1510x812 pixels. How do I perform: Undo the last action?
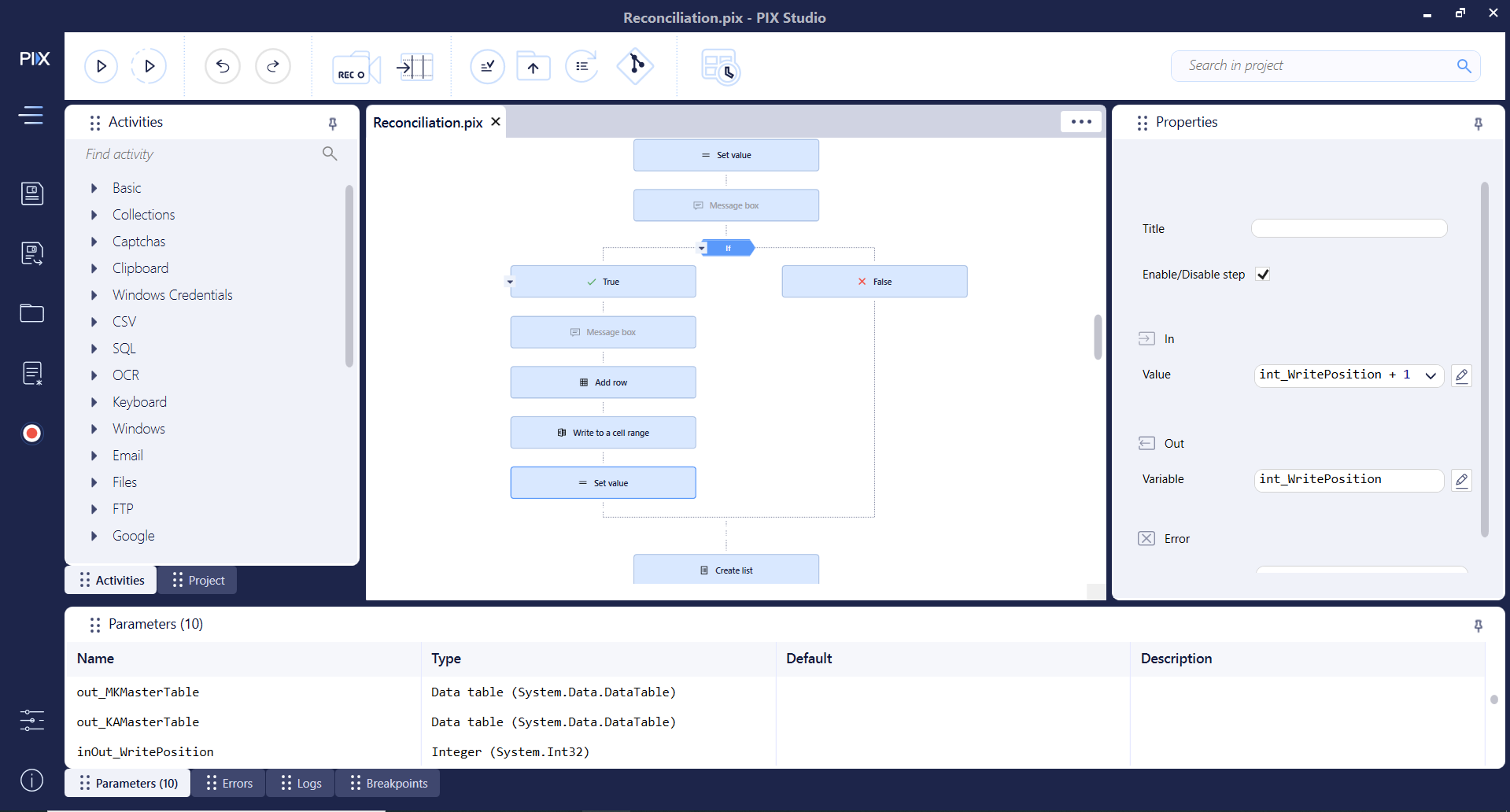[x=223, y=66]
